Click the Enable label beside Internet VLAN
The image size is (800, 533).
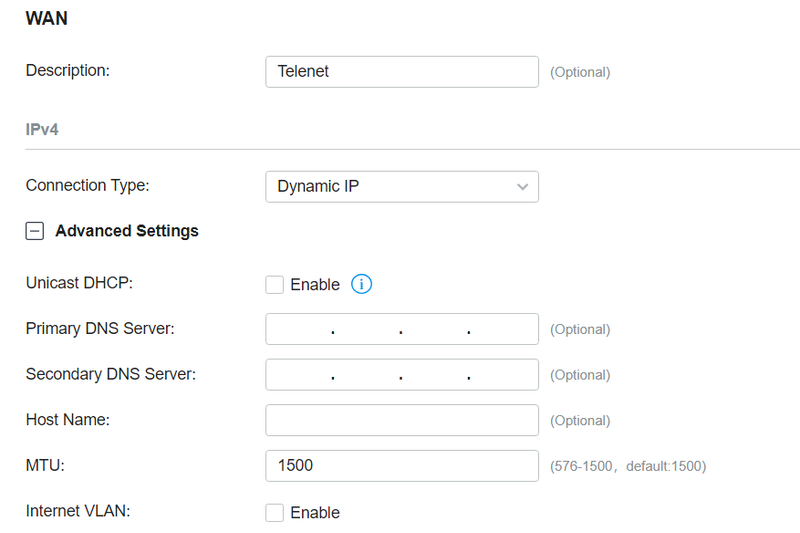tap(315, 513)
